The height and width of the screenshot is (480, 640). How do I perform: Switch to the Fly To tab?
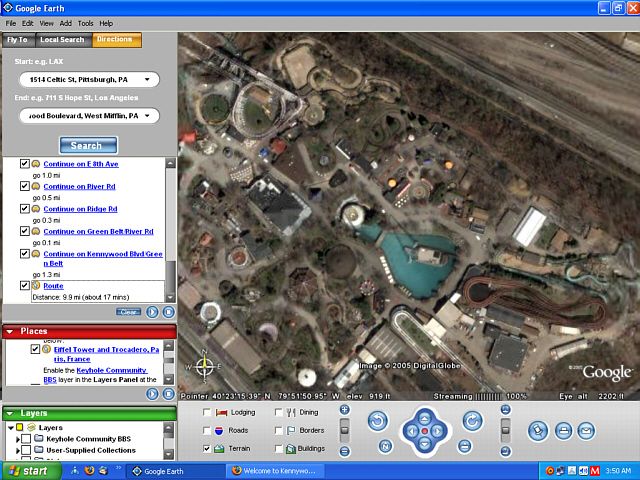coord(19,40)
